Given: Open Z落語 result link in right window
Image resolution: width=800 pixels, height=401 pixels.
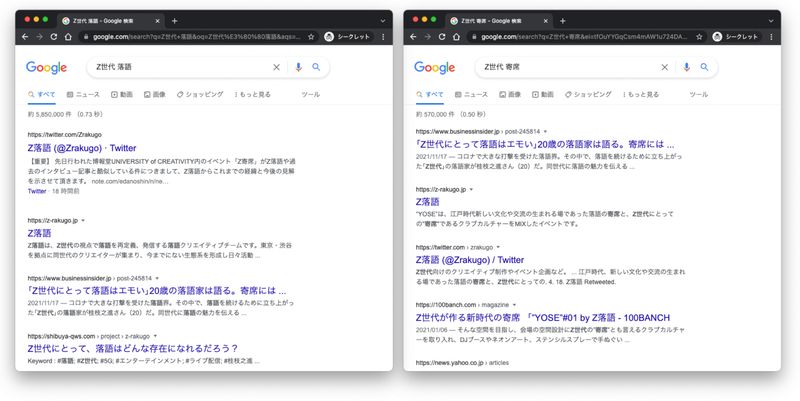Looking at the screenshot, I should (x=428, y=202).
